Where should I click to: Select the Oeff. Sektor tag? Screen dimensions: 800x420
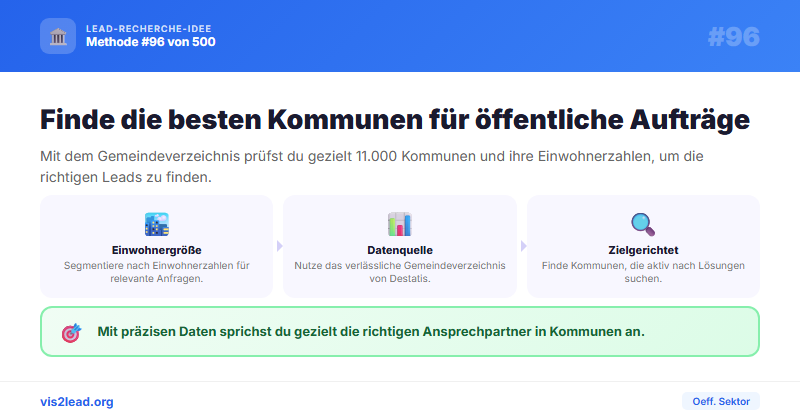click(721, 401)
